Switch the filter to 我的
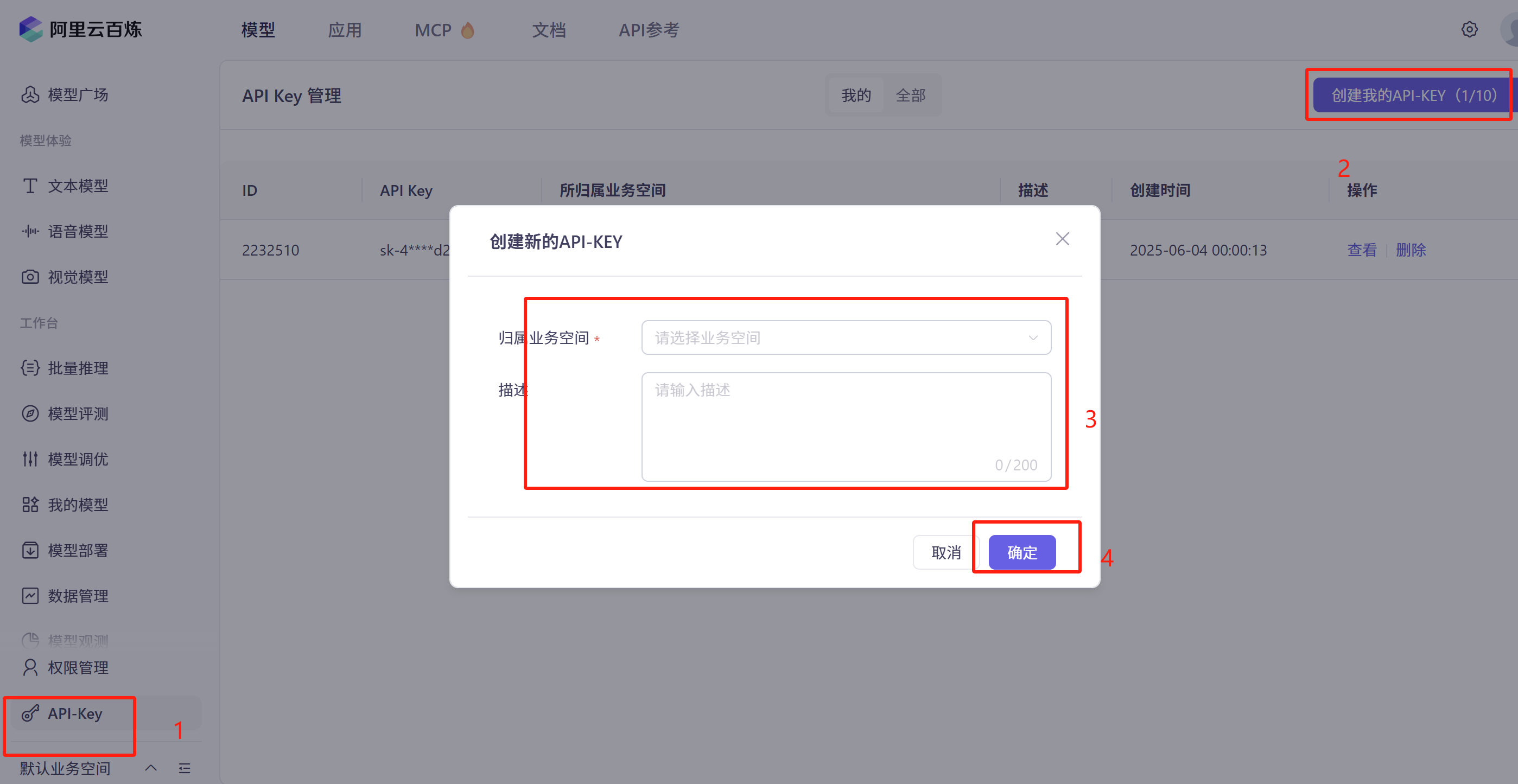 [x=856, y=95]
